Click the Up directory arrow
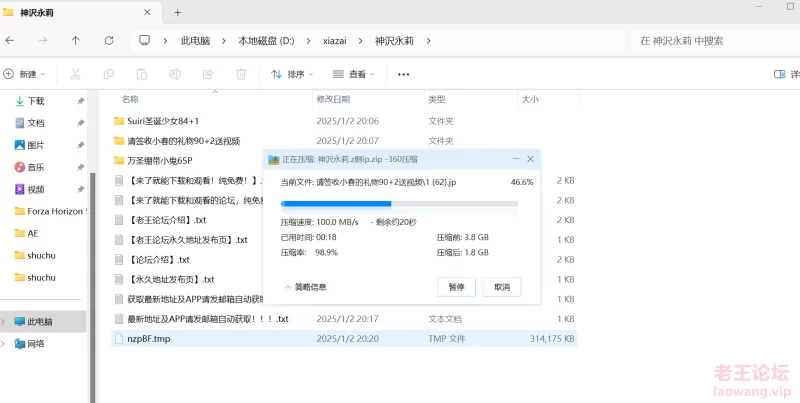 coord(76,41)
